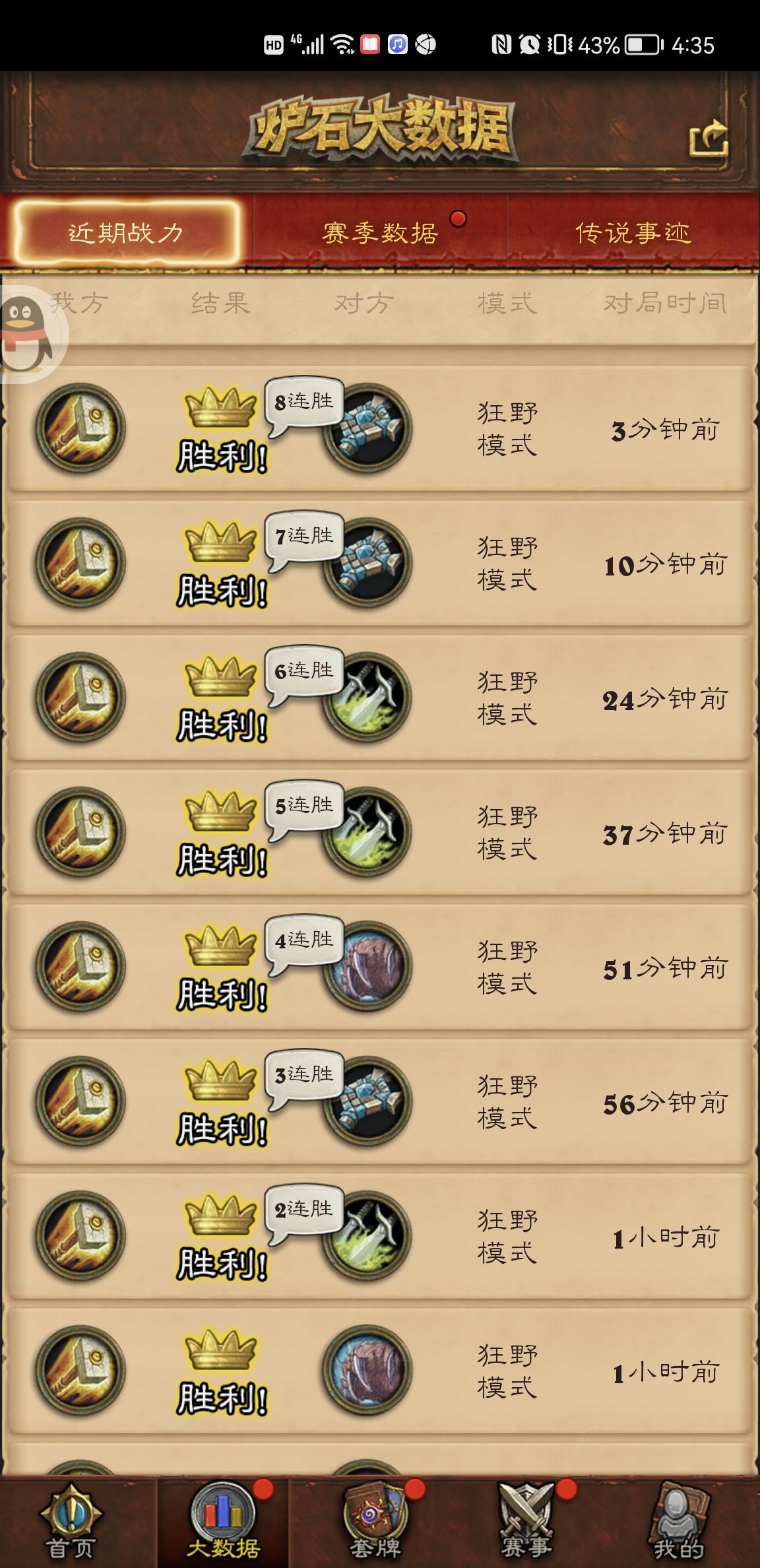Tap the 2连胜 streak bubble
The width and height of the screenshot is (760, 1568).
click(x=304, y=1213)
